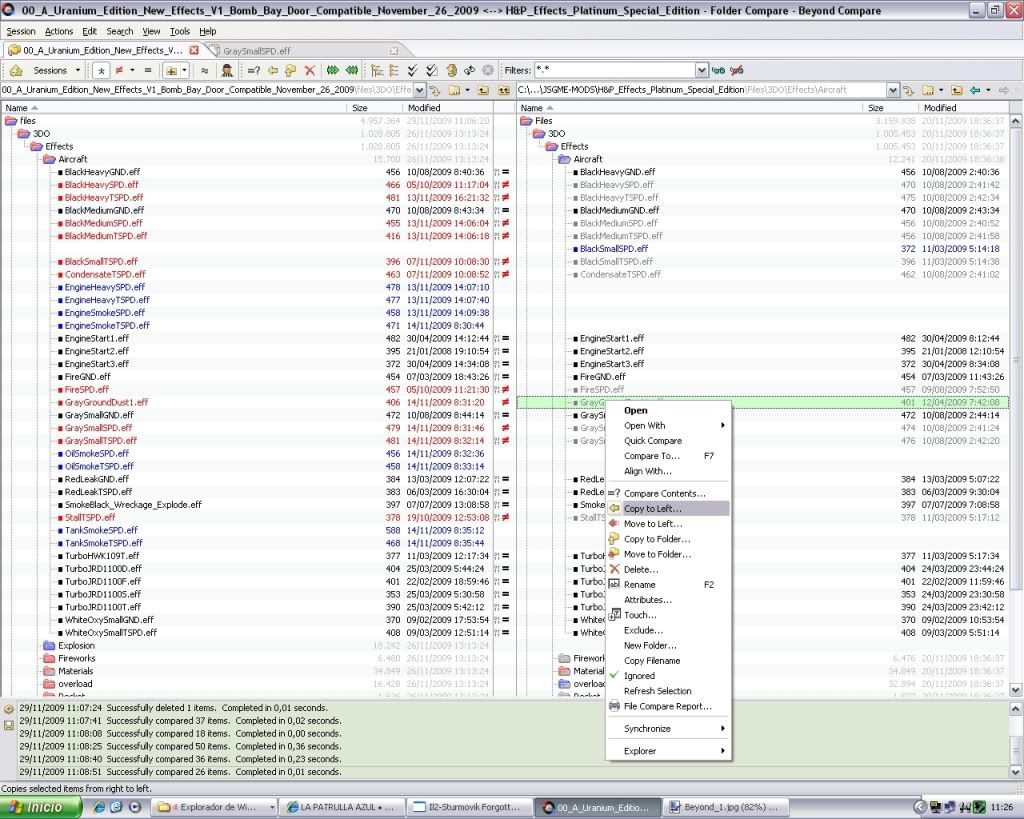Open Beyond_1.jpg taskbar button
Screen dimensions: 1024x819
pos(725,807)
